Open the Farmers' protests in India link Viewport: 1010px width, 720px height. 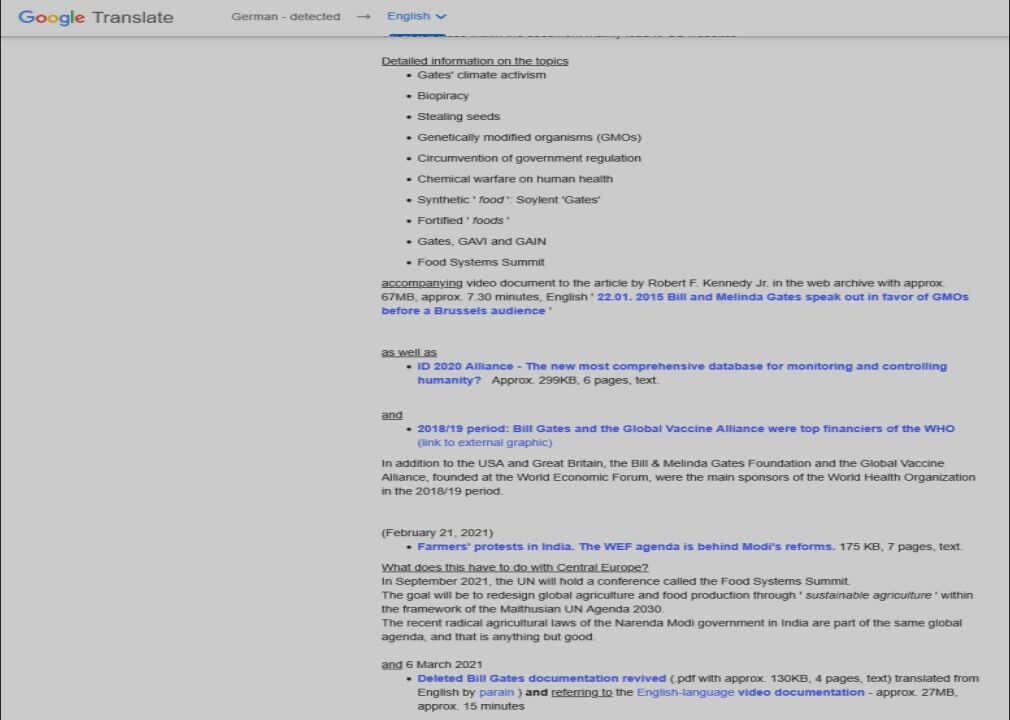pyautogui.click(x=626, y=547)
